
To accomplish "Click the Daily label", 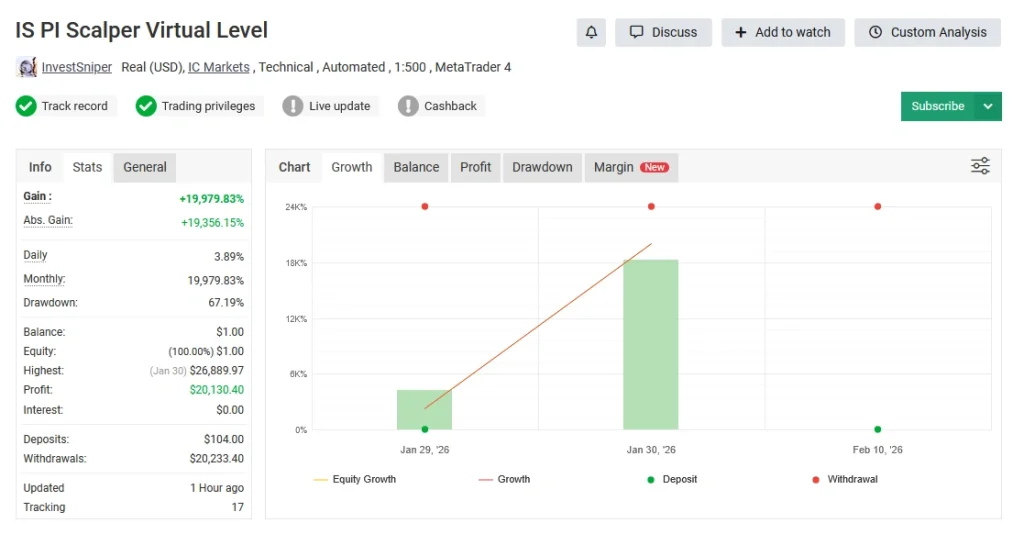I will 35,255.
